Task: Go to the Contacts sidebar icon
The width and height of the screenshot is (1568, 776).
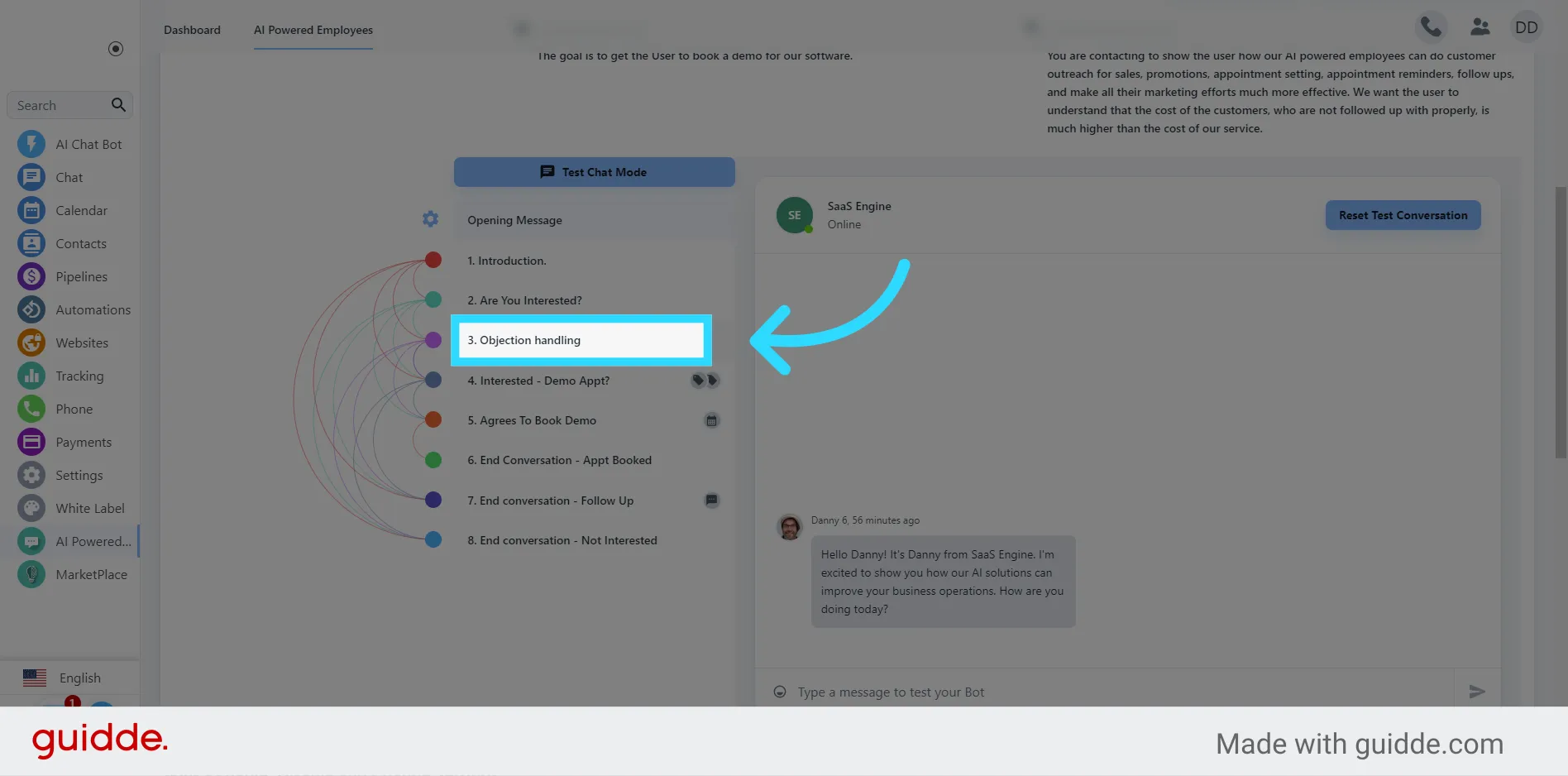Action: coord(31,243)
